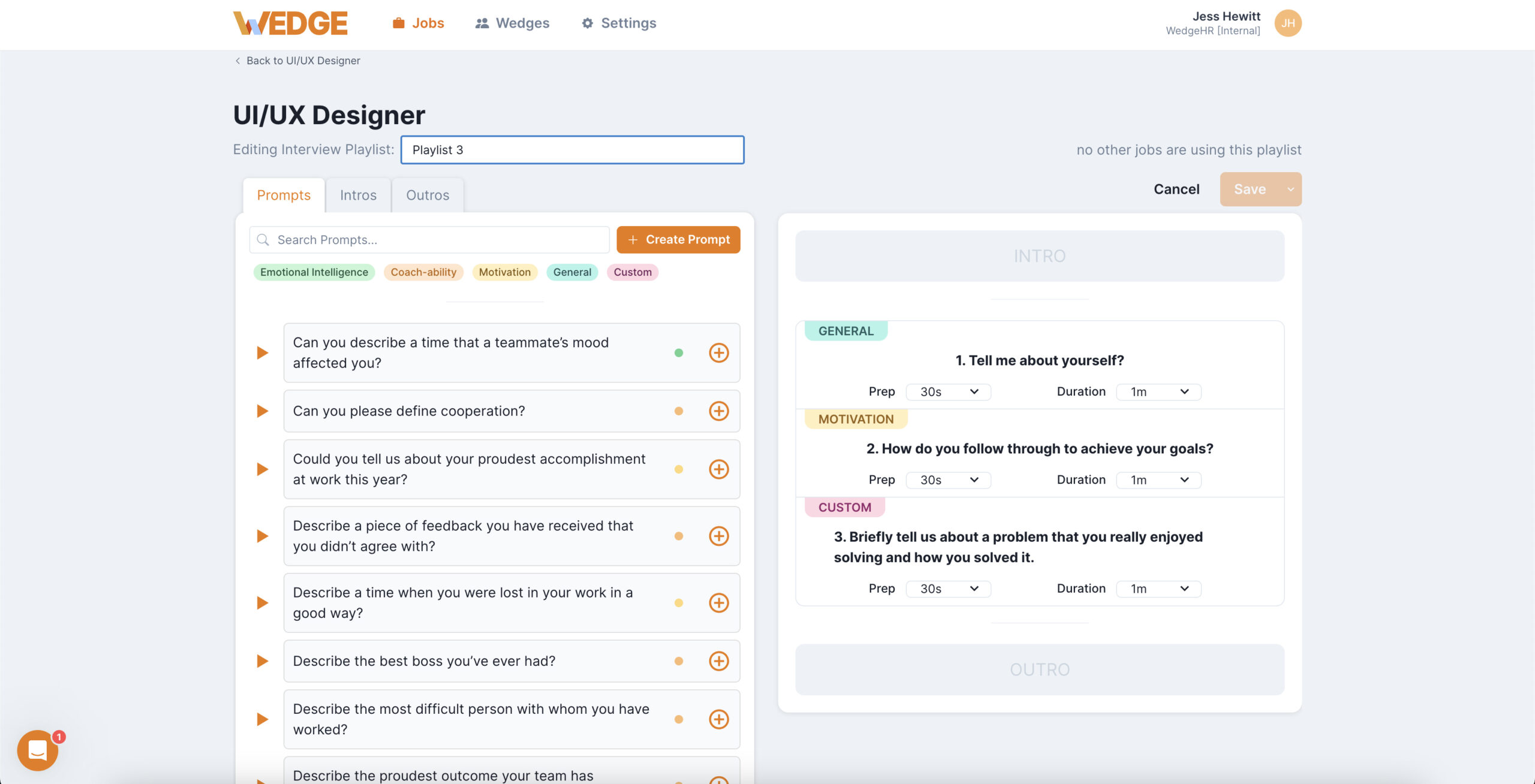Viewport: 1535px width, 784px height.
Task: Play the feedback you didn't agree with prompt
Action: 262,536
